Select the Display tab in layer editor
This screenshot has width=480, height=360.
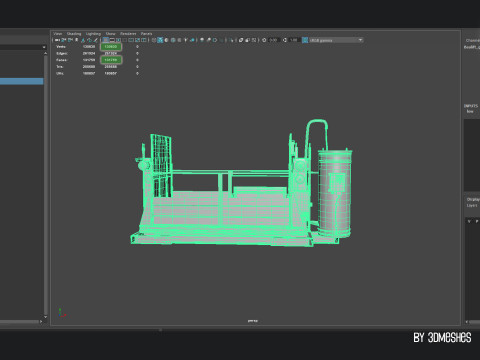[473, 199]
